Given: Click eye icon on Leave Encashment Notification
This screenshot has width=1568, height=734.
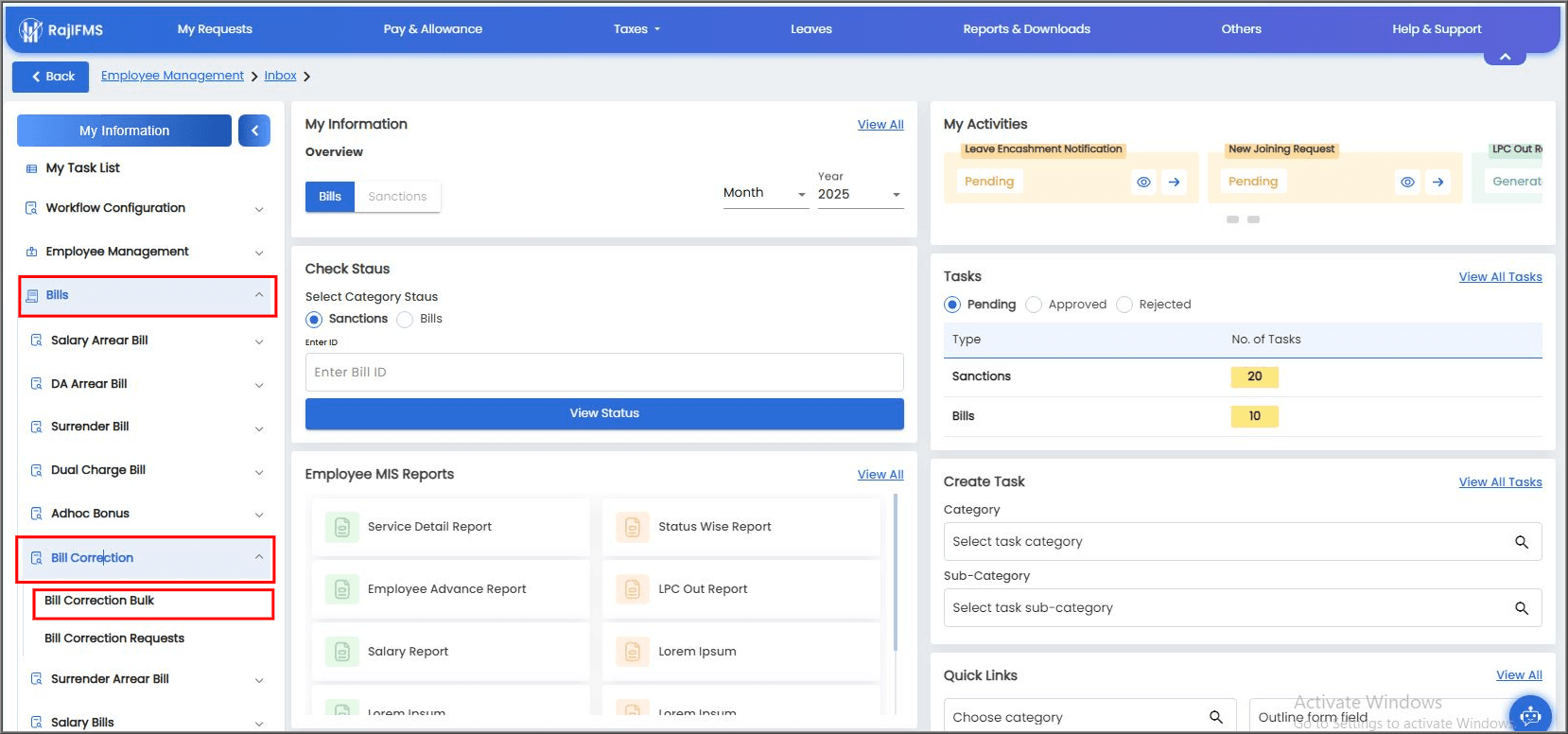Looking at the screenshot, I should (1143, 182).
